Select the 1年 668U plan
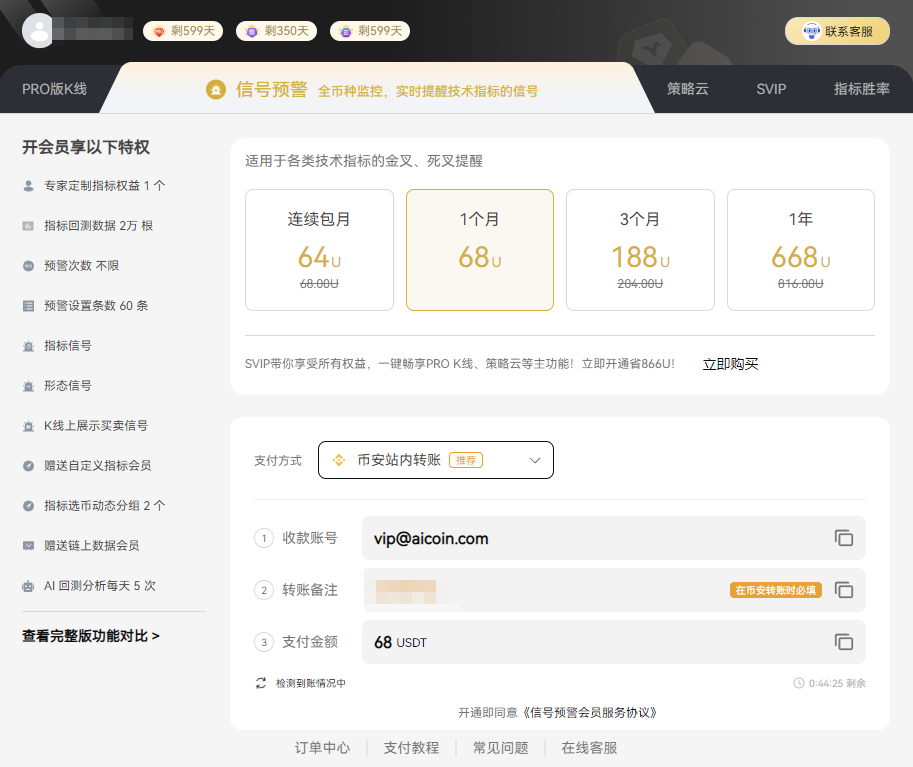 800,250
